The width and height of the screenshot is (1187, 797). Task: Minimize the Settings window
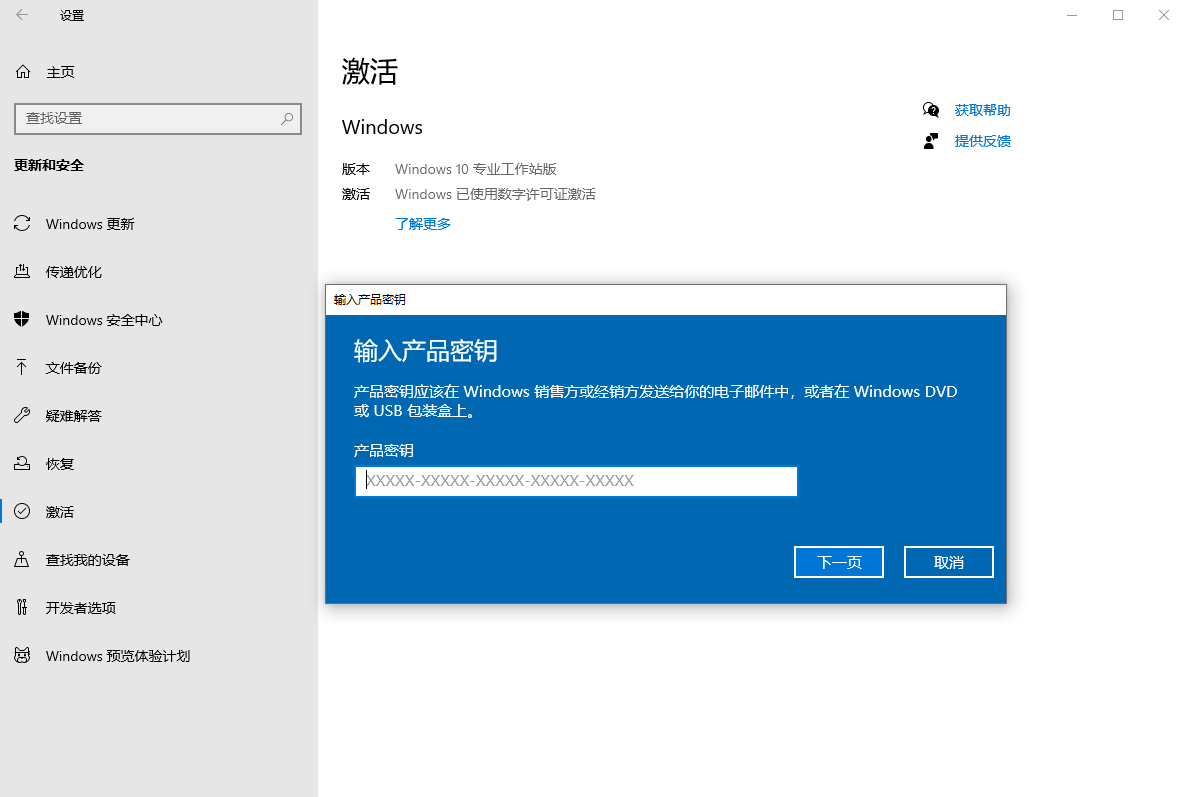(1072, 15)
